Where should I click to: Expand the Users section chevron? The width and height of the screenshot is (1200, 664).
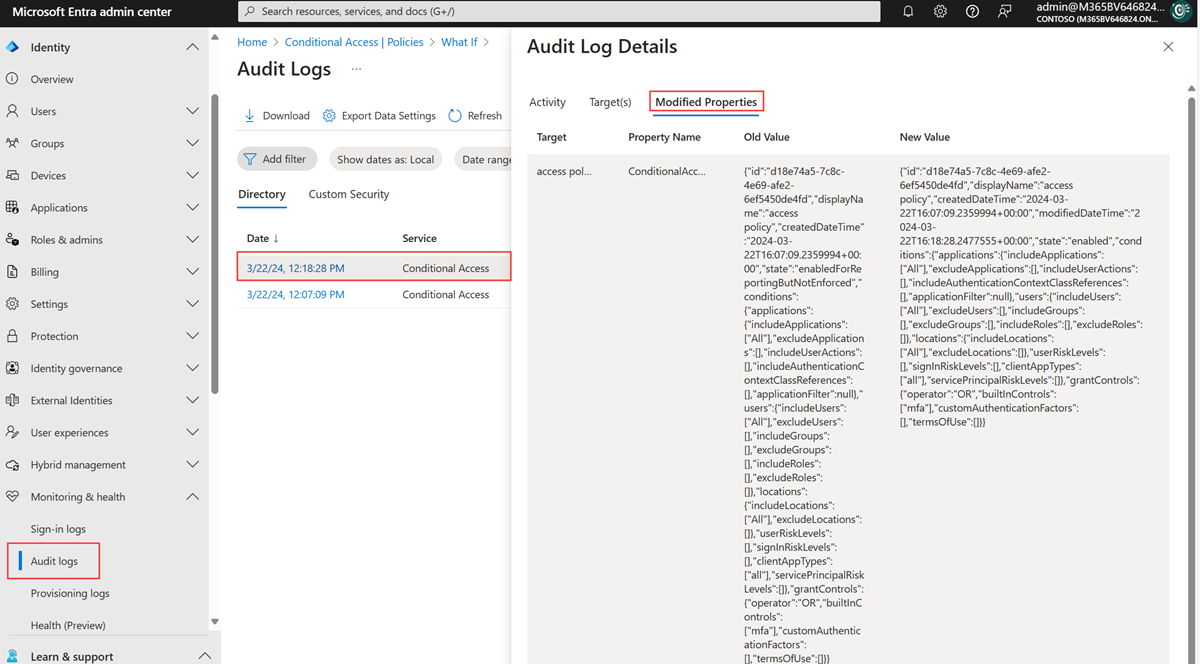coord(193,111)
